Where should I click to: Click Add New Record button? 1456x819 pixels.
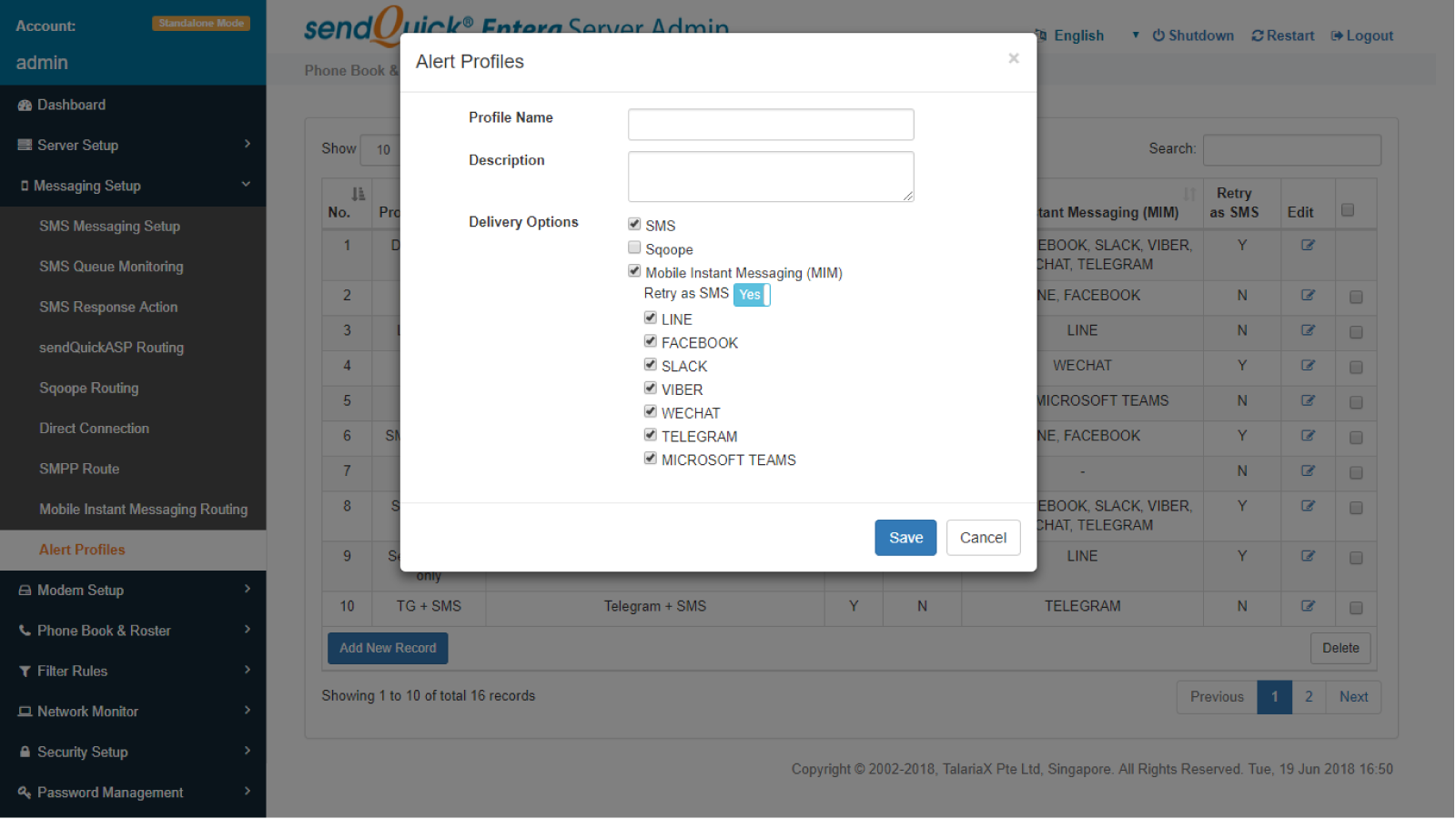[x=388, y=648]
